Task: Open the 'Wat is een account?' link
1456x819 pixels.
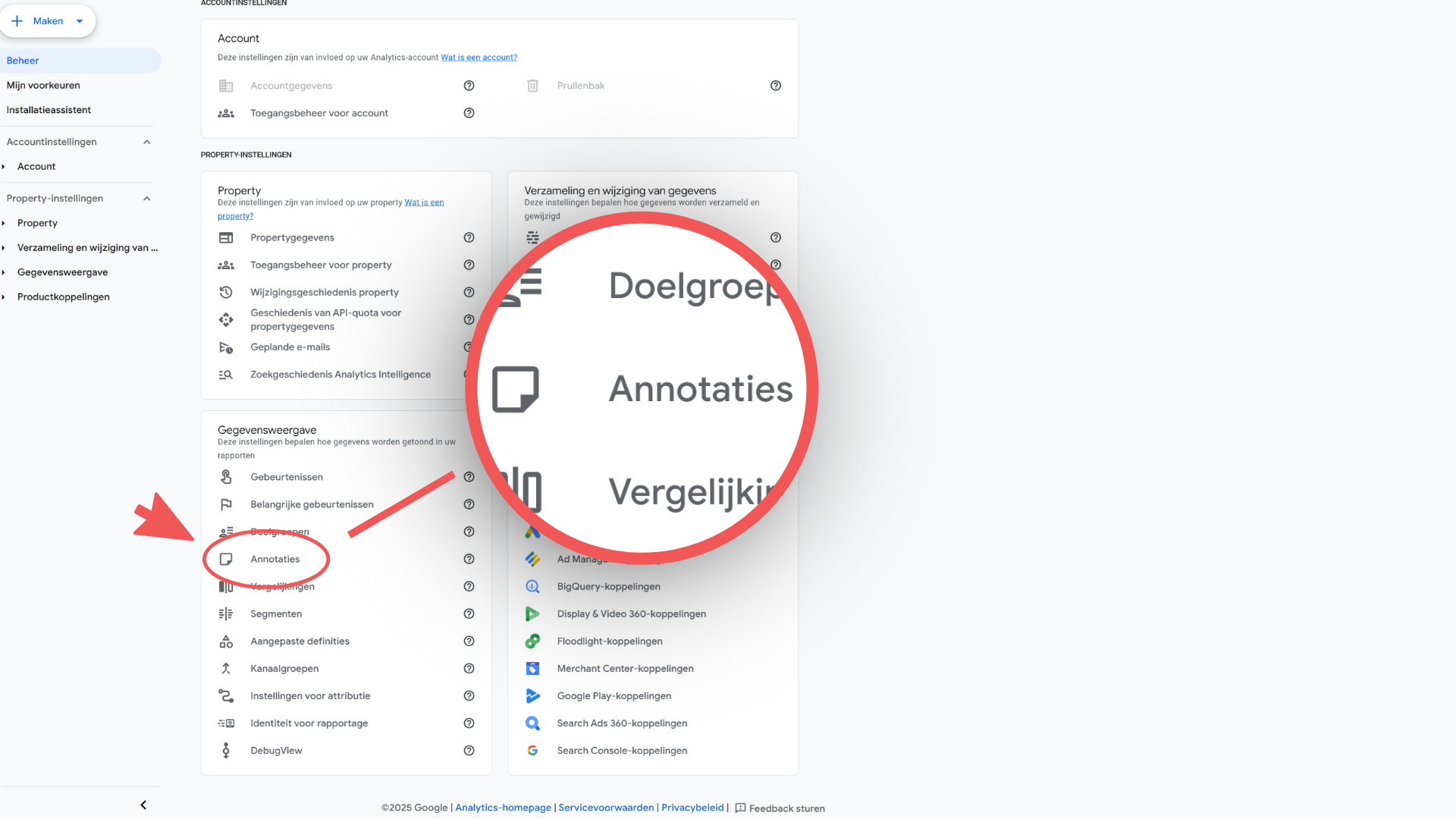Action: (479, 58)
